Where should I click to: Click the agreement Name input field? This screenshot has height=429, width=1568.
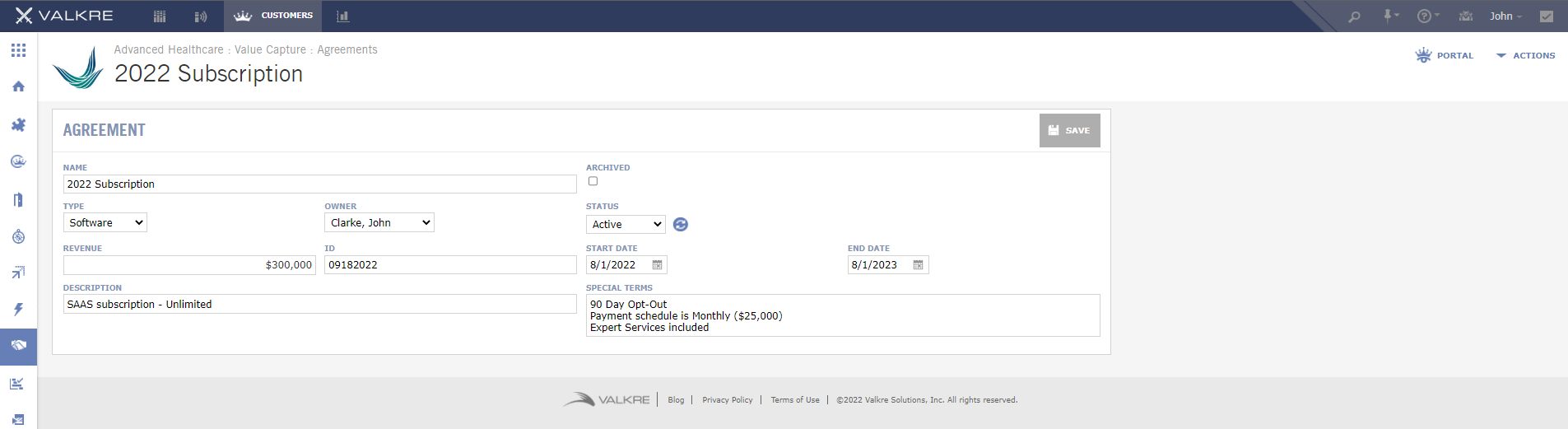point(319,184)
